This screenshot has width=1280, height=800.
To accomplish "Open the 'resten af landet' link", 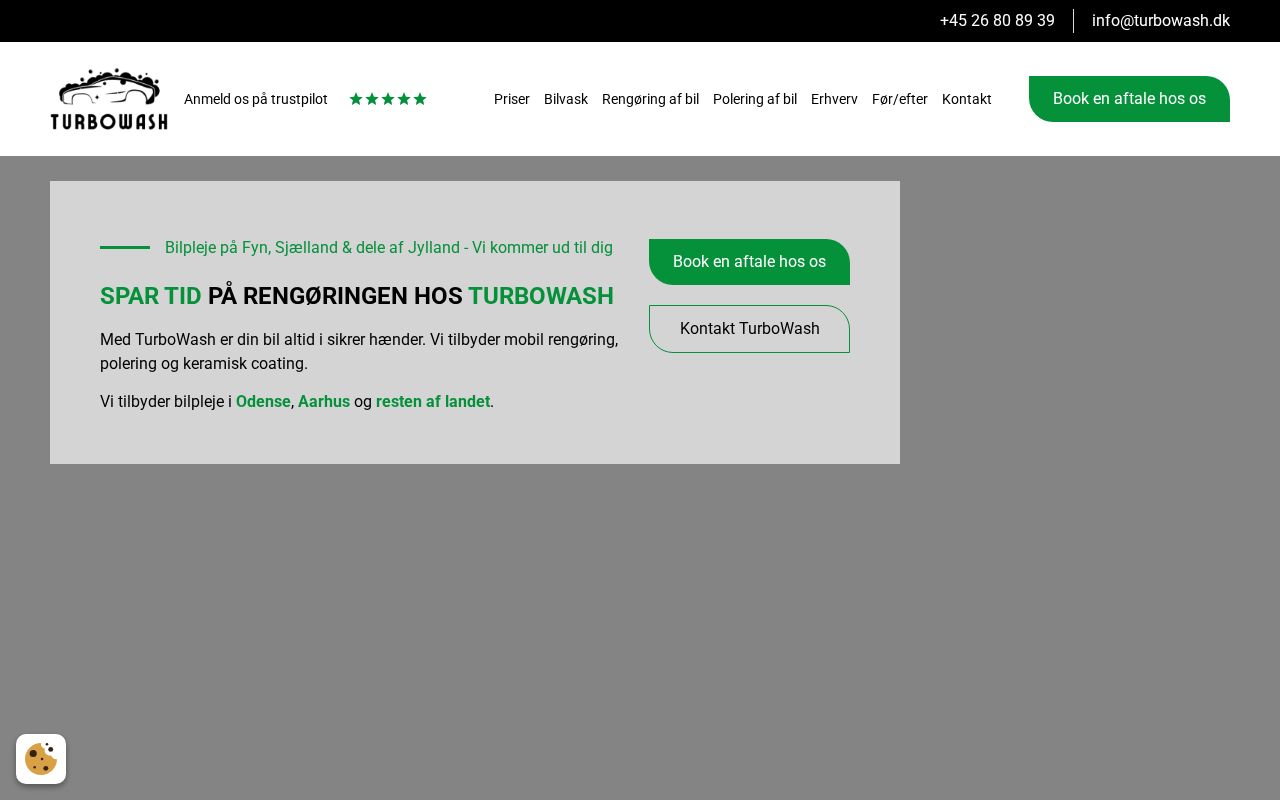I will 433,401.
